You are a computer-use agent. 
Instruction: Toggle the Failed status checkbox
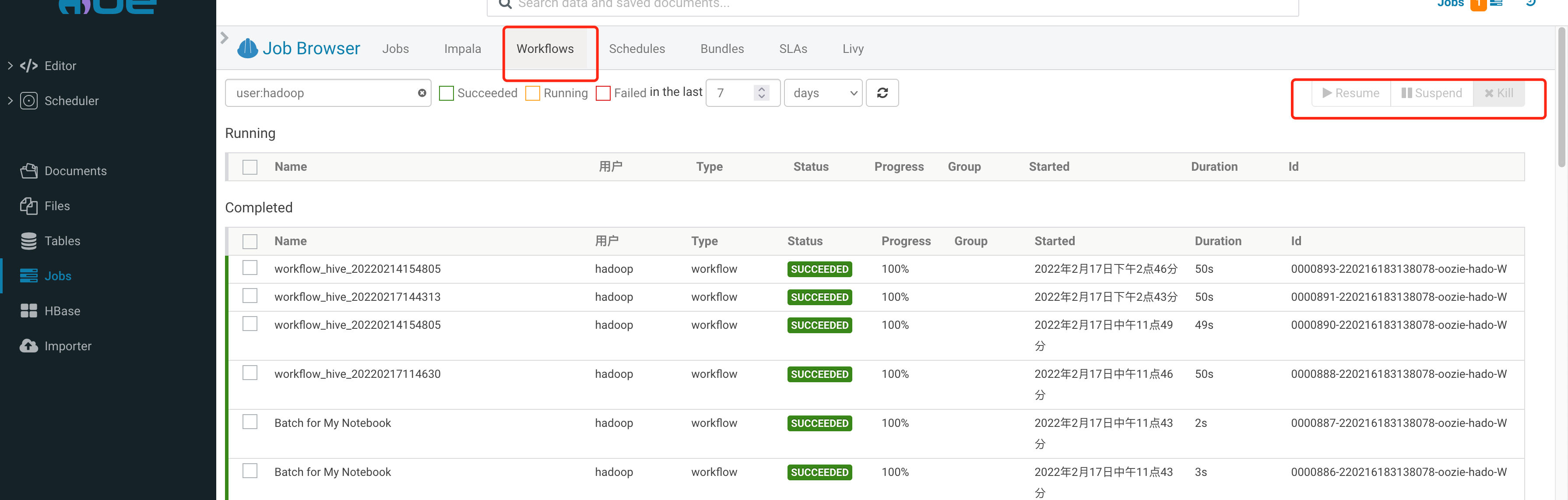(x=603, y=93)
